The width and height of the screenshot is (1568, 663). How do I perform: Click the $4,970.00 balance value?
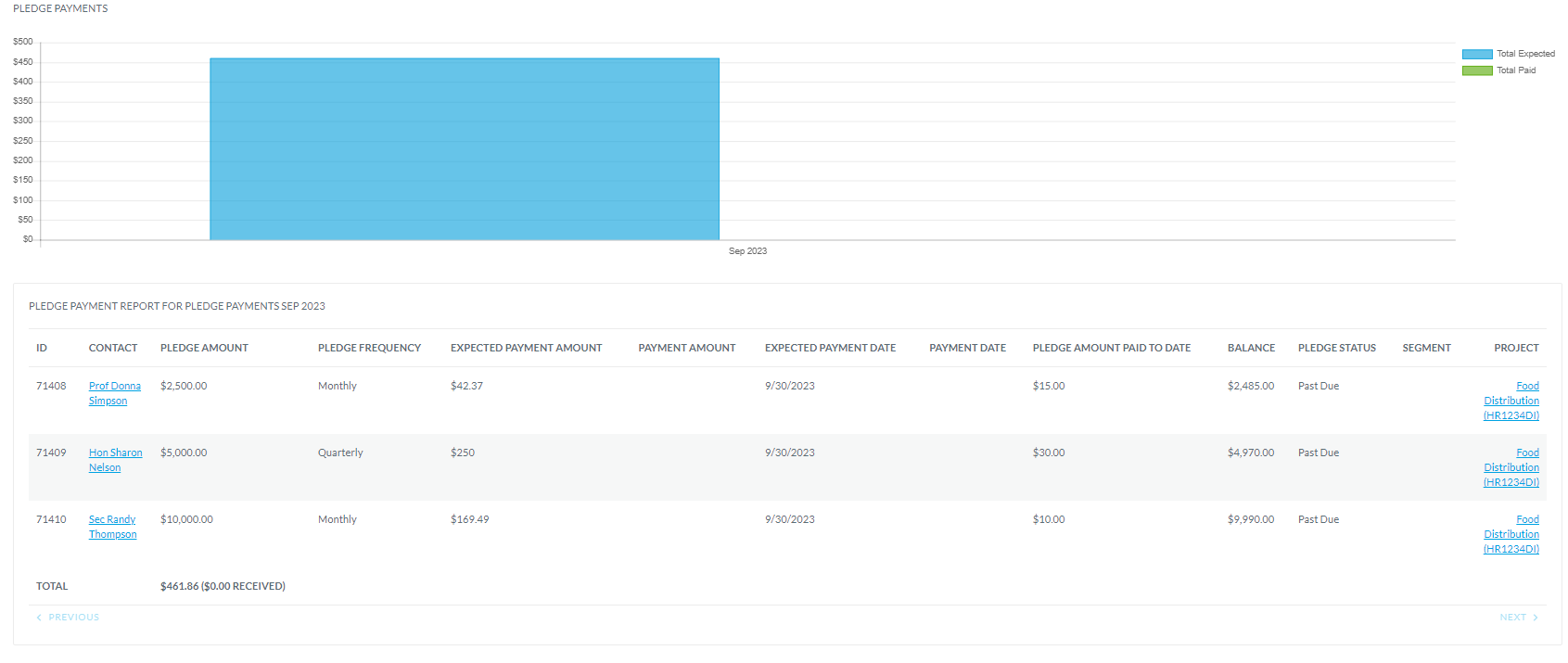1251,453
